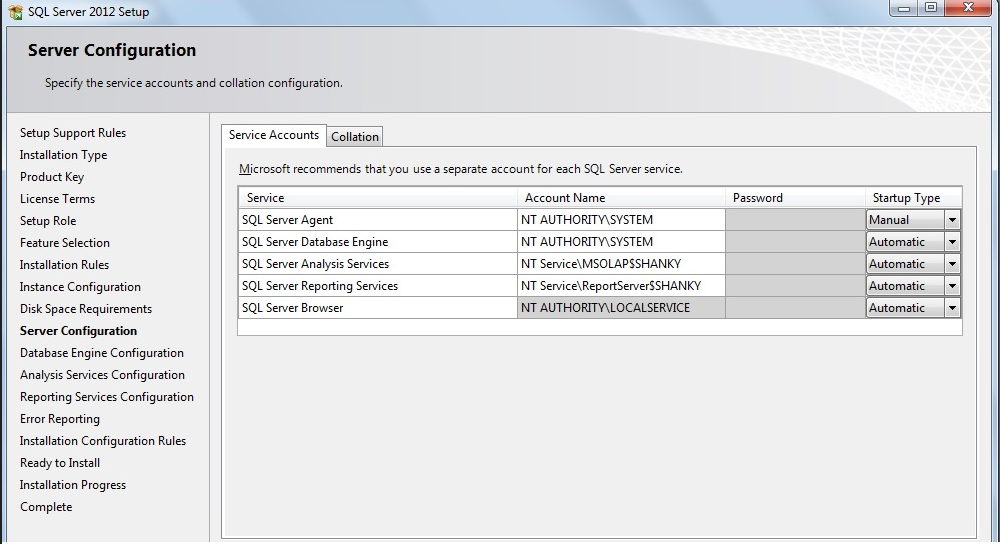Click the Analysis Services password field

pyautogui.click(x=795, y=264)
